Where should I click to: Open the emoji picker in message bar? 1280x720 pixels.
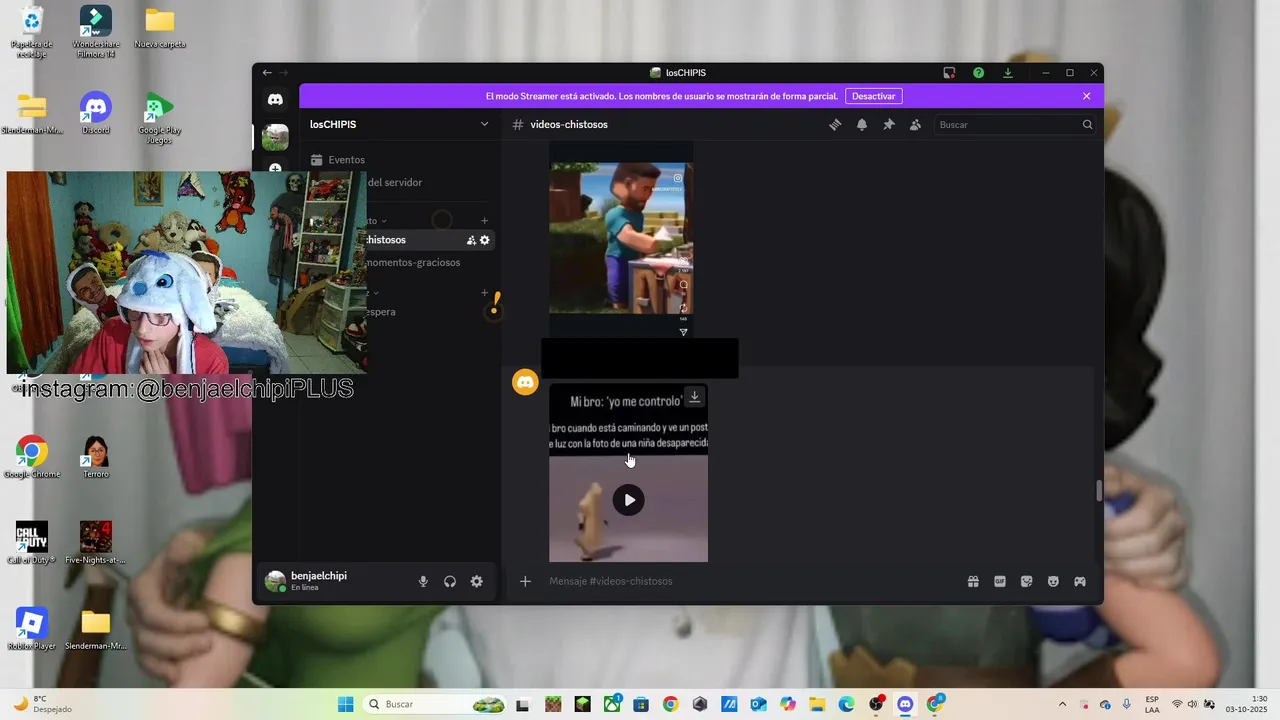click(1053, 581)
